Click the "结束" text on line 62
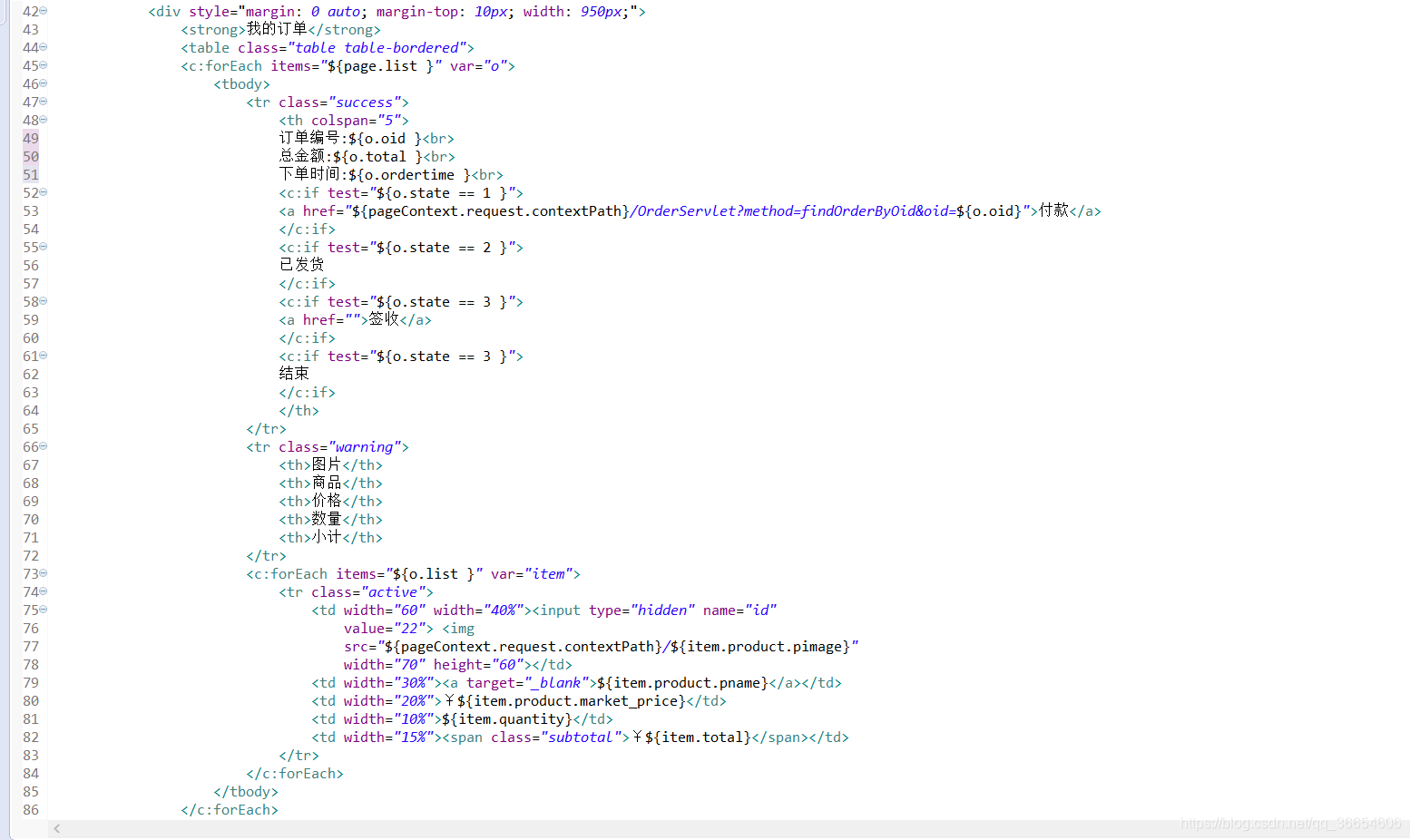The height and width of the screenshot is (840, 1410). click(x=294, y=374)
